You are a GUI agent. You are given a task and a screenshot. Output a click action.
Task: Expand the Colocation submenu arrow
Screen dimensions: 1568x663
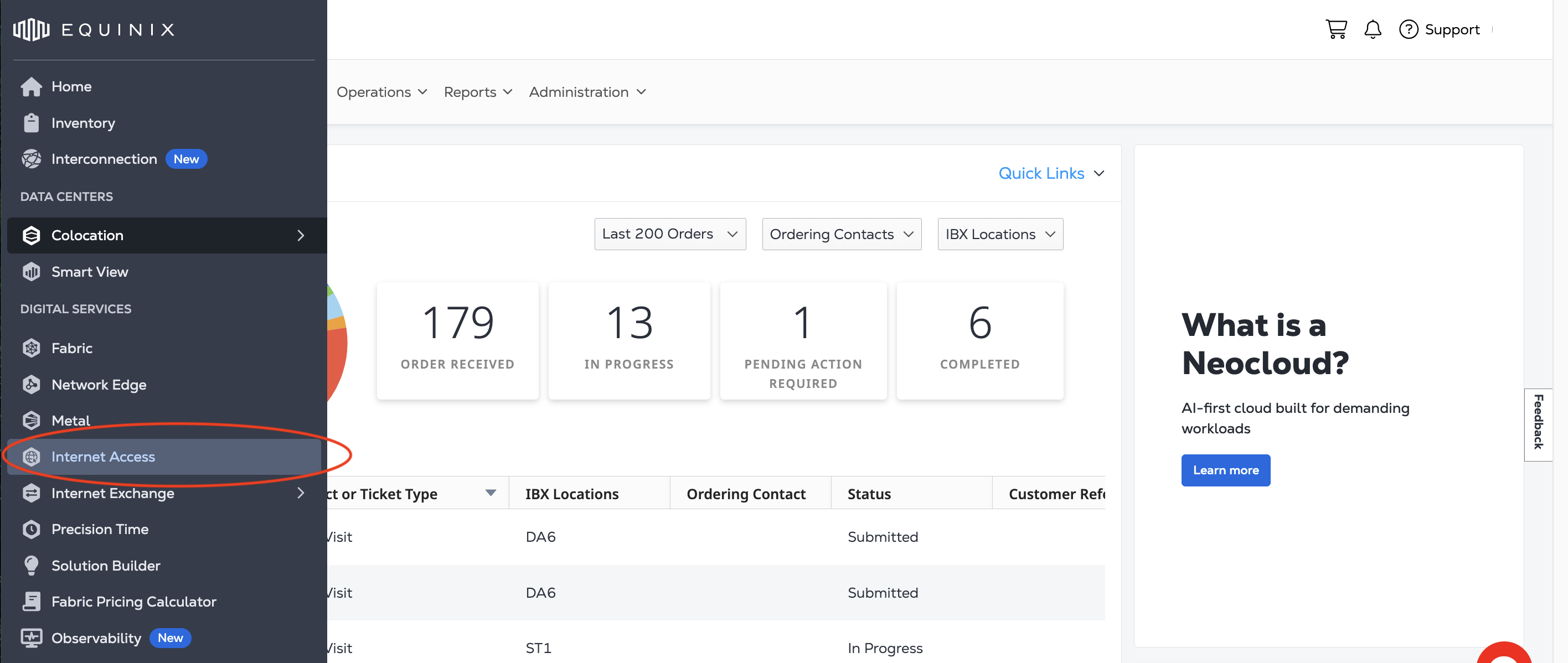coord(301,235)
